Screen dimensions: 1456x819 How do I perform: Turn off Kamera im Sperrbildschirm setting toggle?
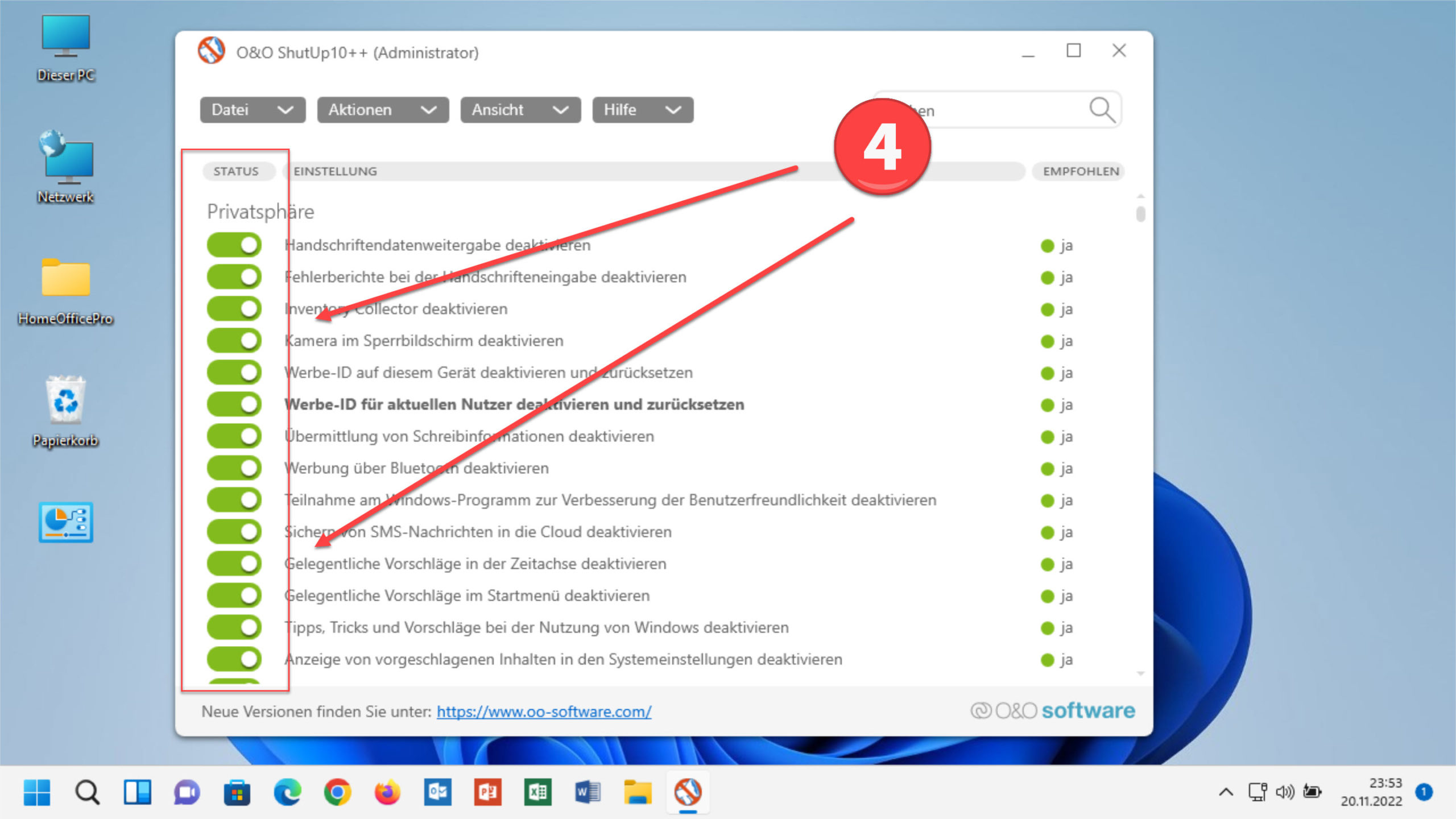234,341
